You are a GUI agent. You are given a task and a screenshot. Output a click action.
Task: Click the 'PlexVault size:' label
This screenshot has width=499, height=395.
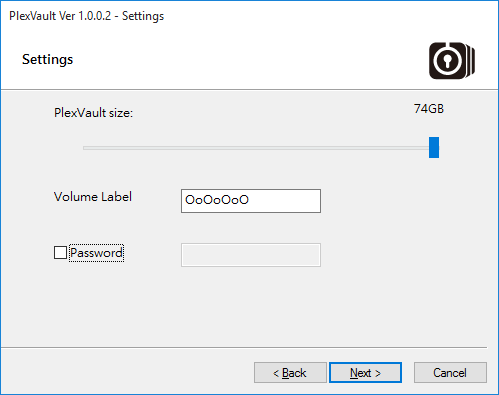(x=93, y=113)
